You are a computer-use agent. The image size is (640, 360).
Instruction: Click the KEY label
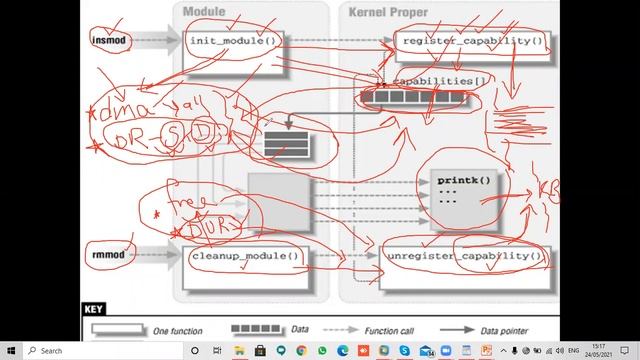coord(93,309)
